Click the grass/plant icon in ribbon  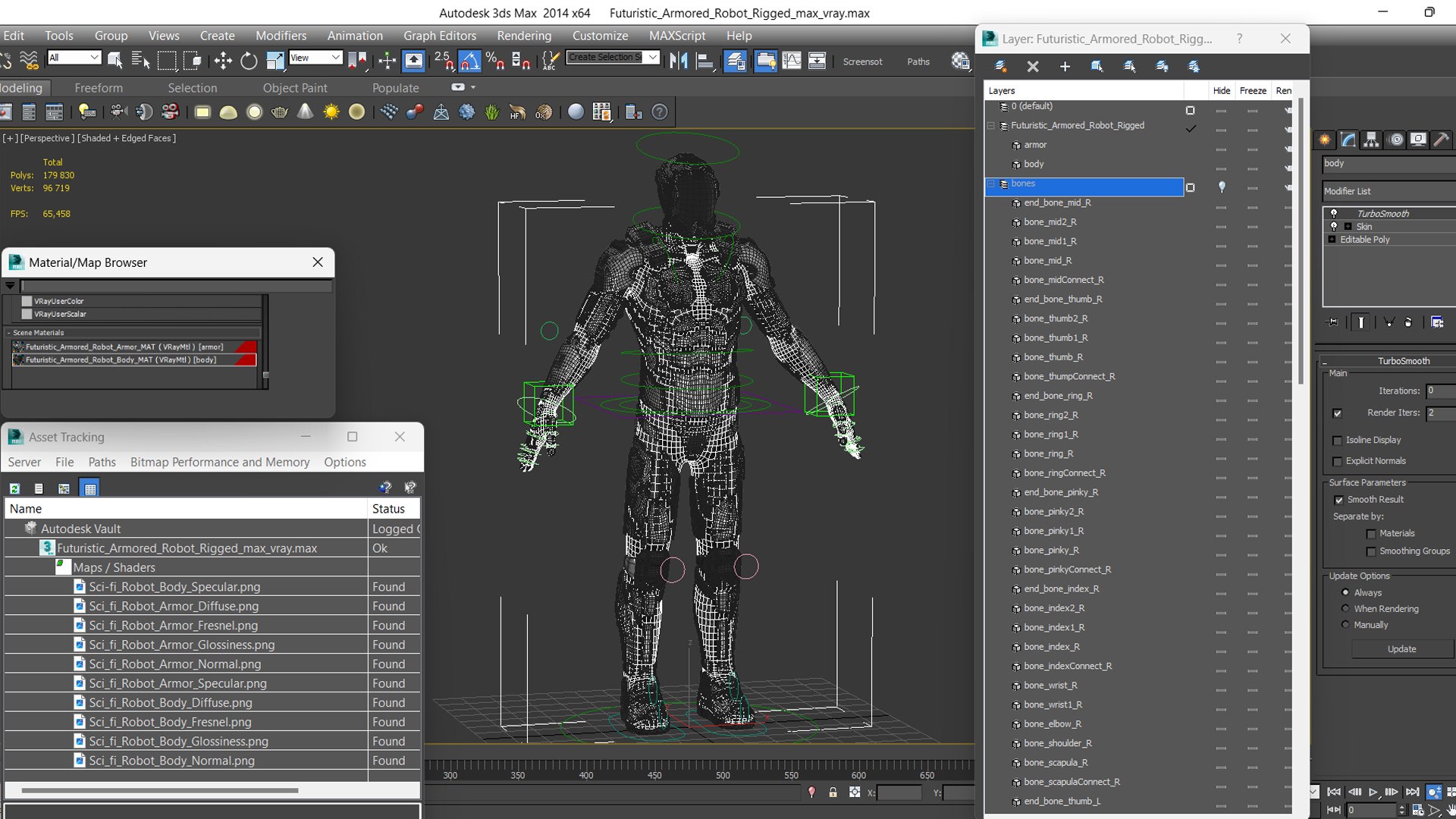[492, 112]
